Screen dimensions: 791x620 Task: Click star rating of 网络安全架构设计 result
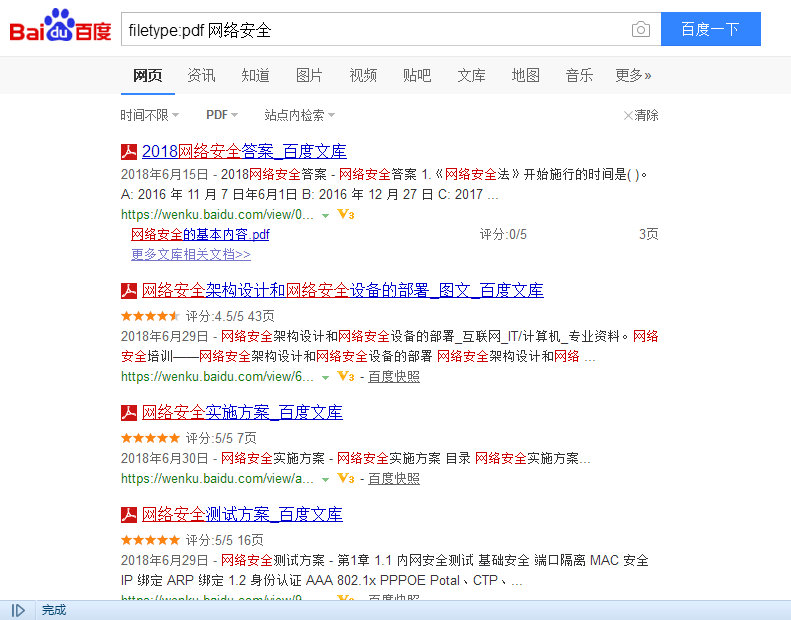[150, 316]
